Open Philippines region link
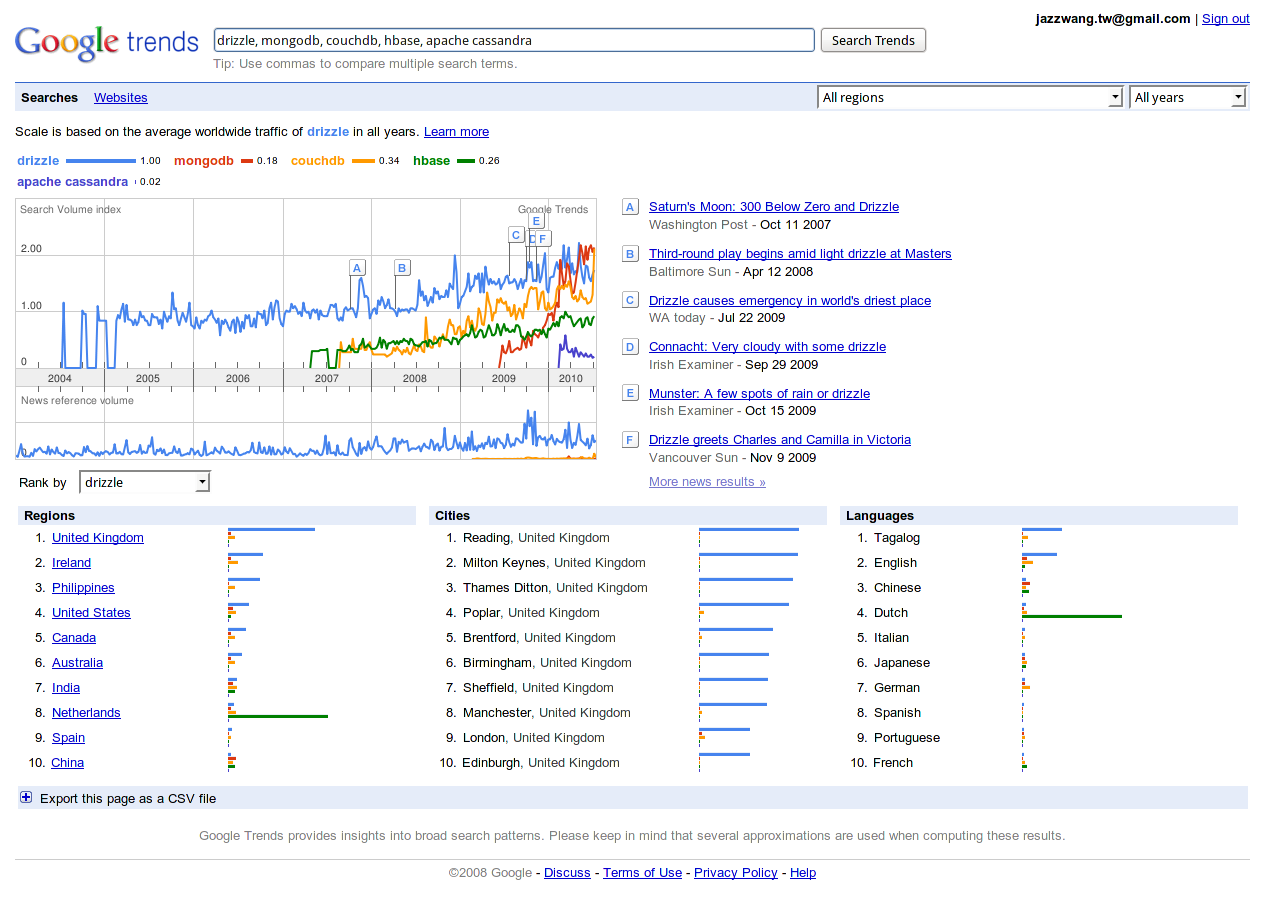Image resolution: width=1265 pixels, height=904 pixels. pos(83,588)
